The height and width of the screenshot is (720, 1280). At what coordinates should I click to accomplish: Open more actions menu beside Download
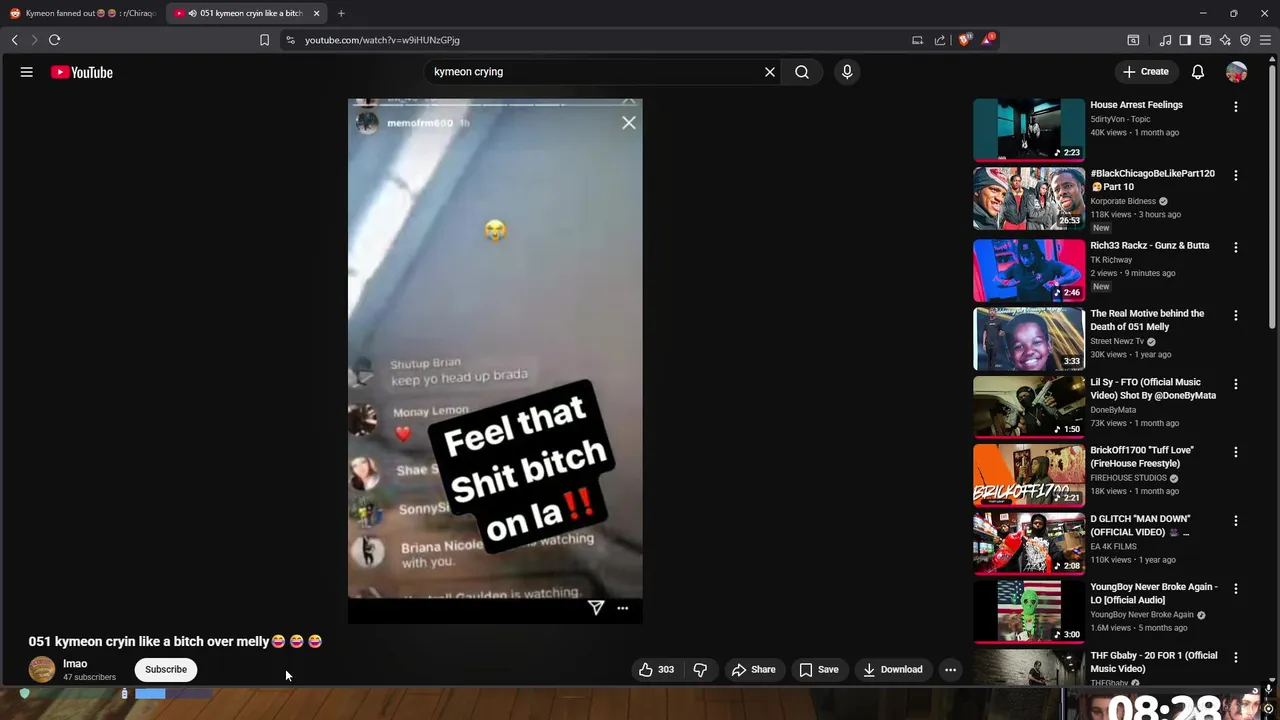click(x=951, y=670)
